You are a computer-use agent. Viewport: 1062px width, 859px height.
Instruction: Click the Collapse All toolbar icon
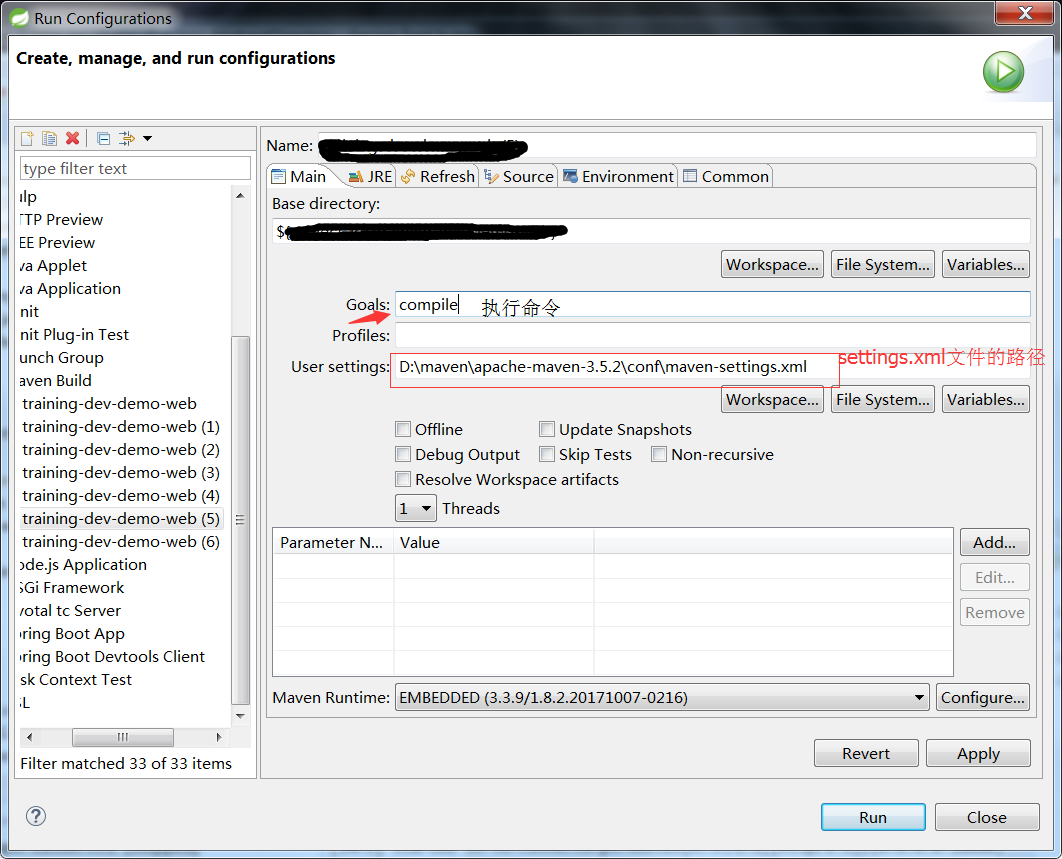point(103,139)
